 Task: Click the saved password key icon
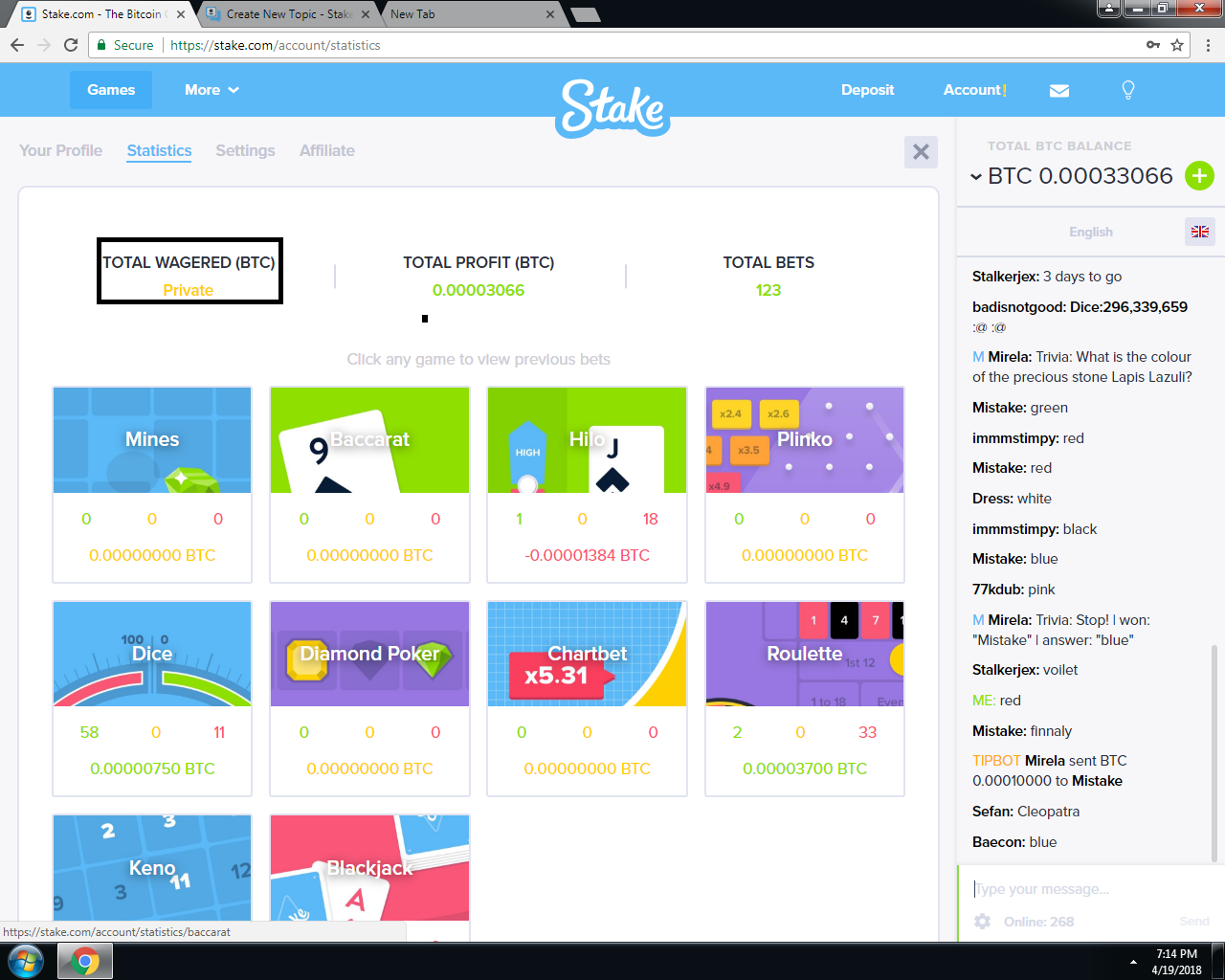(x=1153, y=45)
